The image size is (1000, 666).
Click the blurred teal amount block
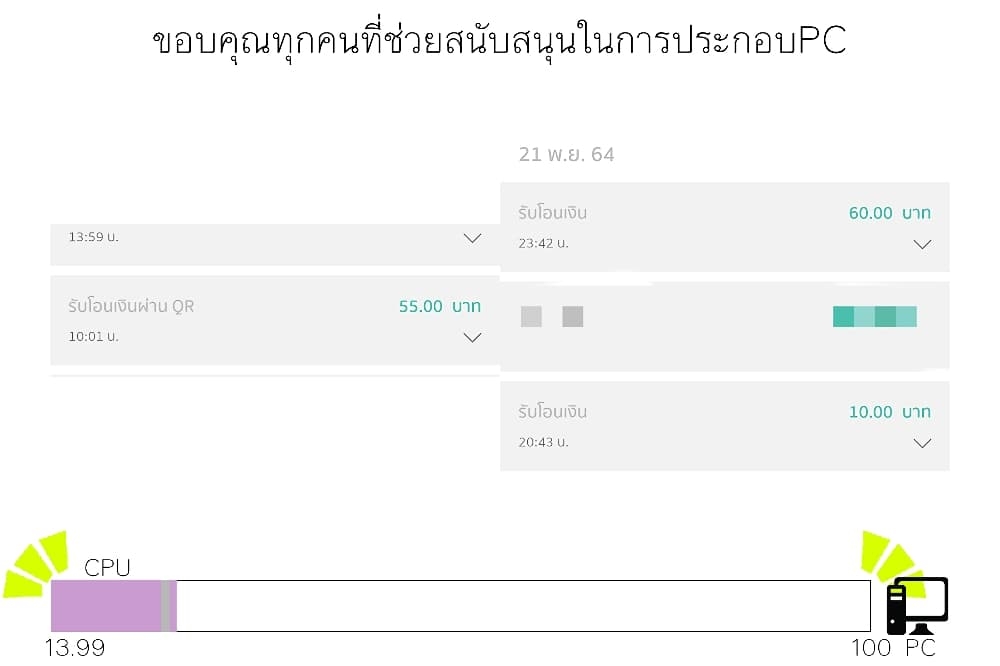click(x=874, y=317)
